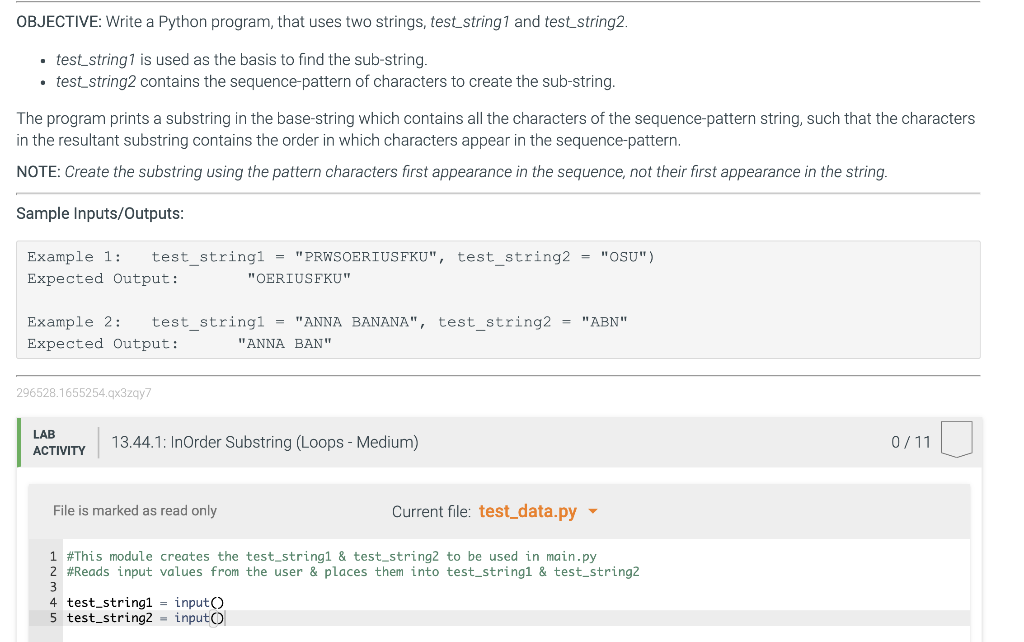Click line number 5 in the editor
1024x642 pixels.
click(52, 617)
